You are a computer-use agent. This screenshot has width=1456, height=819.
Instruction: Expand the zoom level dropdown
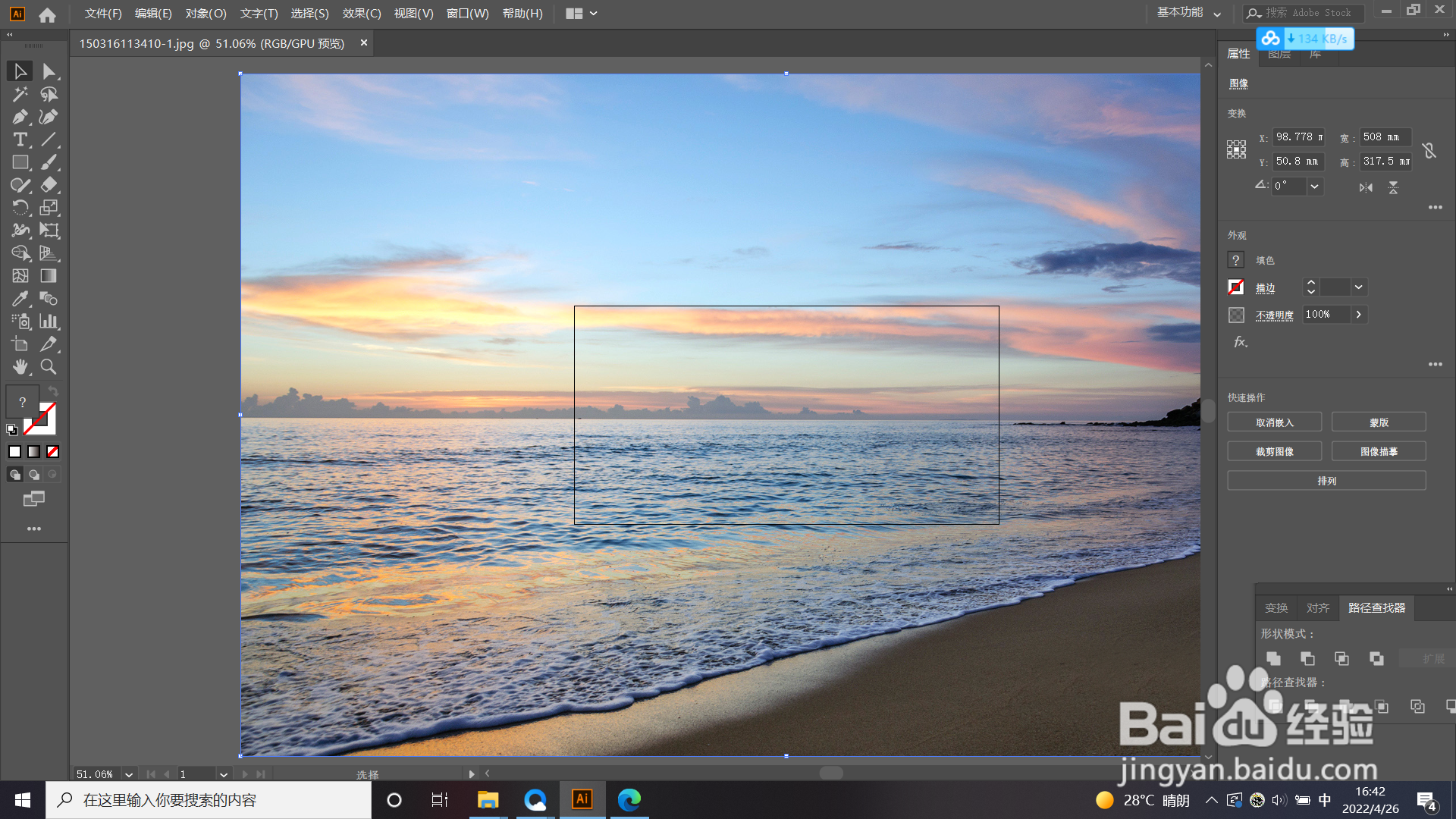coord(129,774)
